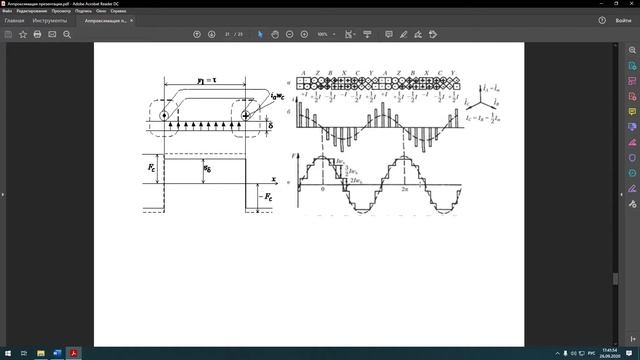This screenshot has height=360, width=640.
Task: Click the taskbar clock and date
Action: (x=609, y=353)
